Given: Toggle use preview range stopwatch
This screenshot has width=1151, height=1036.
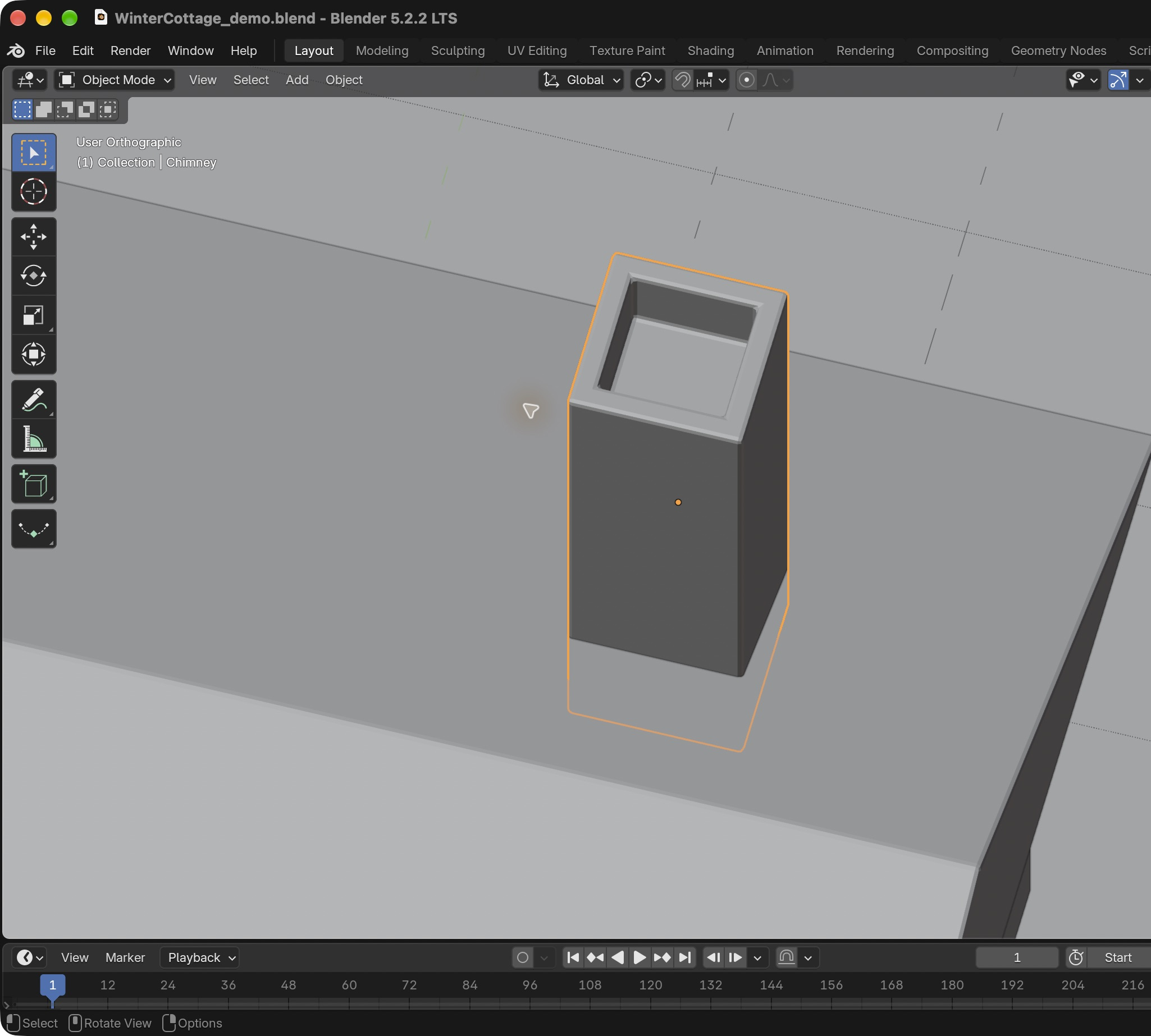Looking at the screenshot, I should [x=1076, y=957].
